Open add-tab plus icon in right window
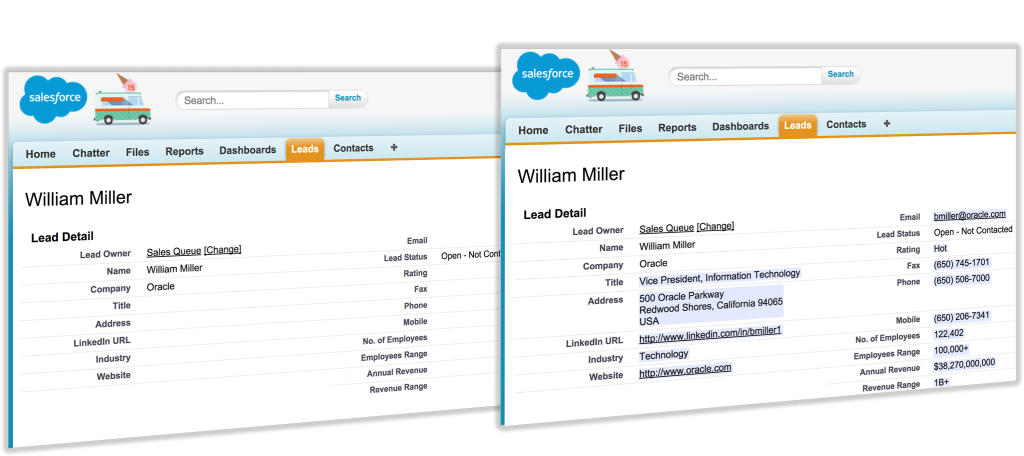Screen dimensions: 1024x456 886,123
